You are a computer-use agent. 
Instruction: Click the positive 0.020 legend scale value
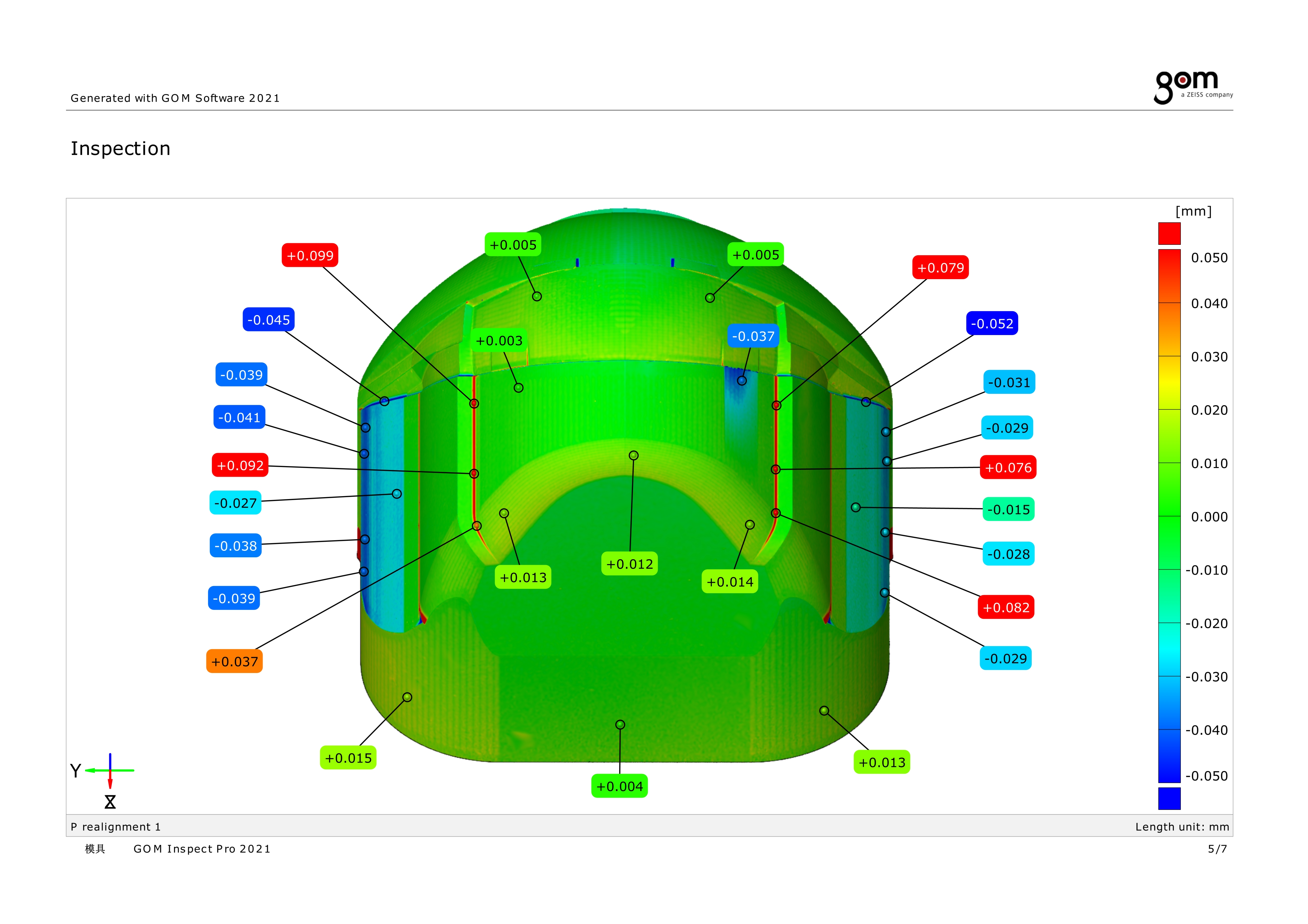1210,410
